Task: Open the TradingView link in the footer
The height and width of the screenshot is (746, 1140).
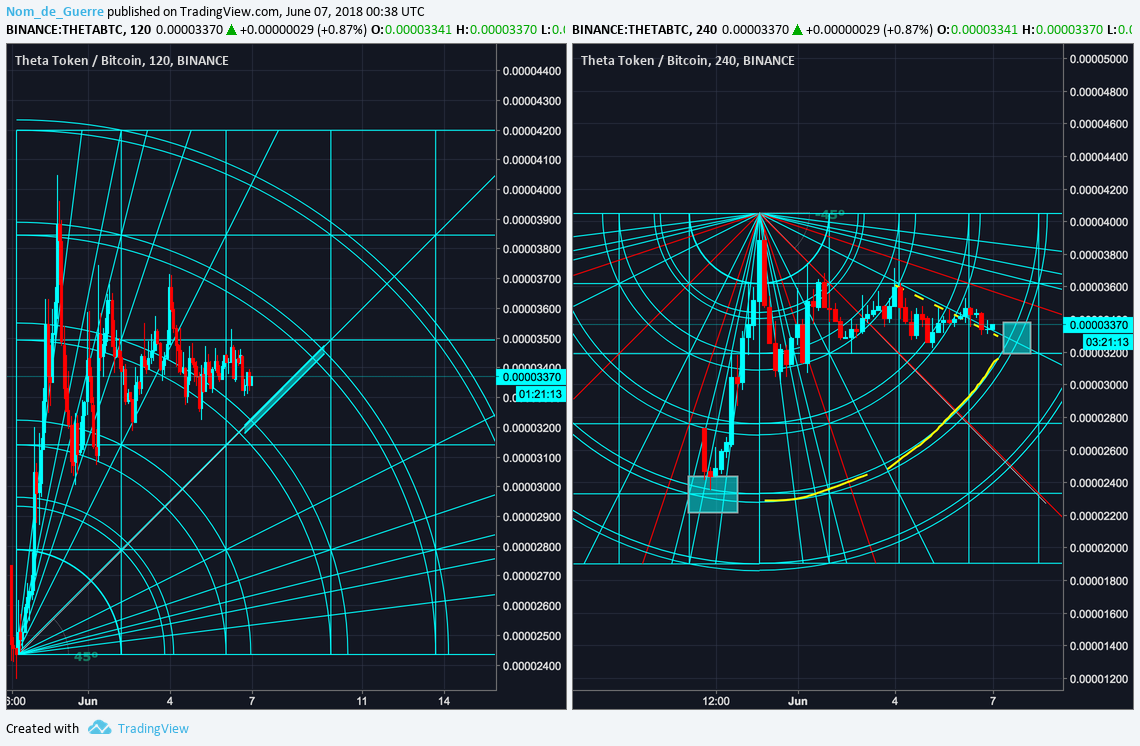Action: coord(153,729)
